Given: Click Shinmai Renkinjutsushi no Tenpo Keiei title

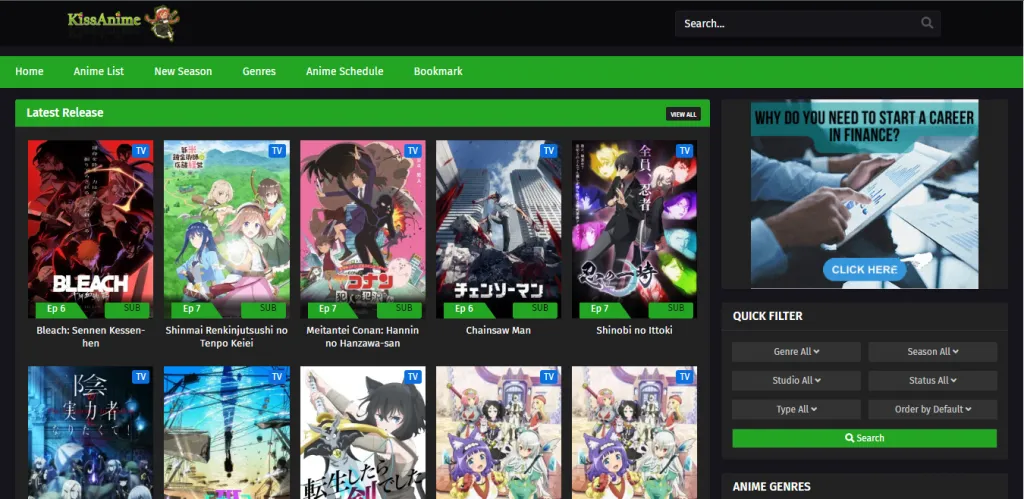Looking at the screenshot, I should coord(227,336).
